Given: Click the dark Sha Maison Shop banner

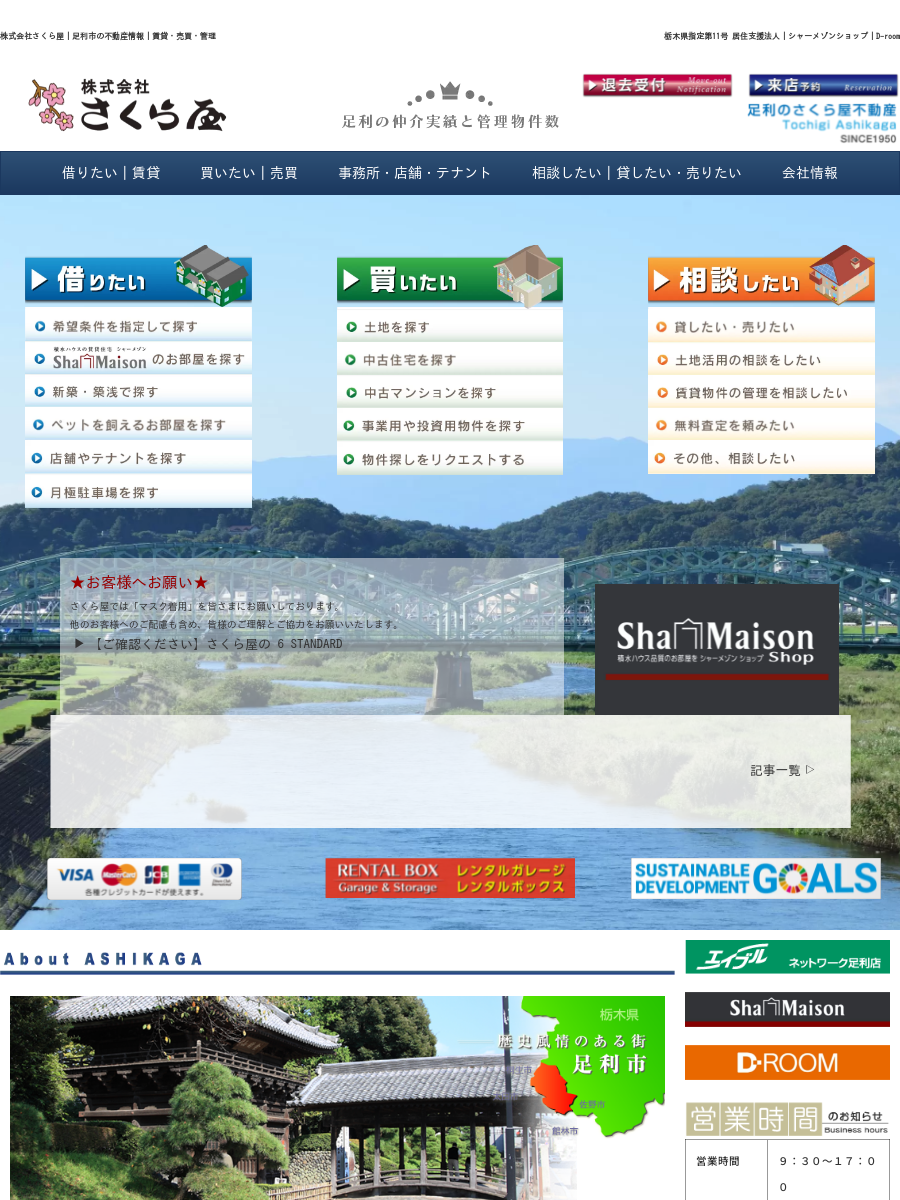Looking at the screenshot, I should coord(717,649).
